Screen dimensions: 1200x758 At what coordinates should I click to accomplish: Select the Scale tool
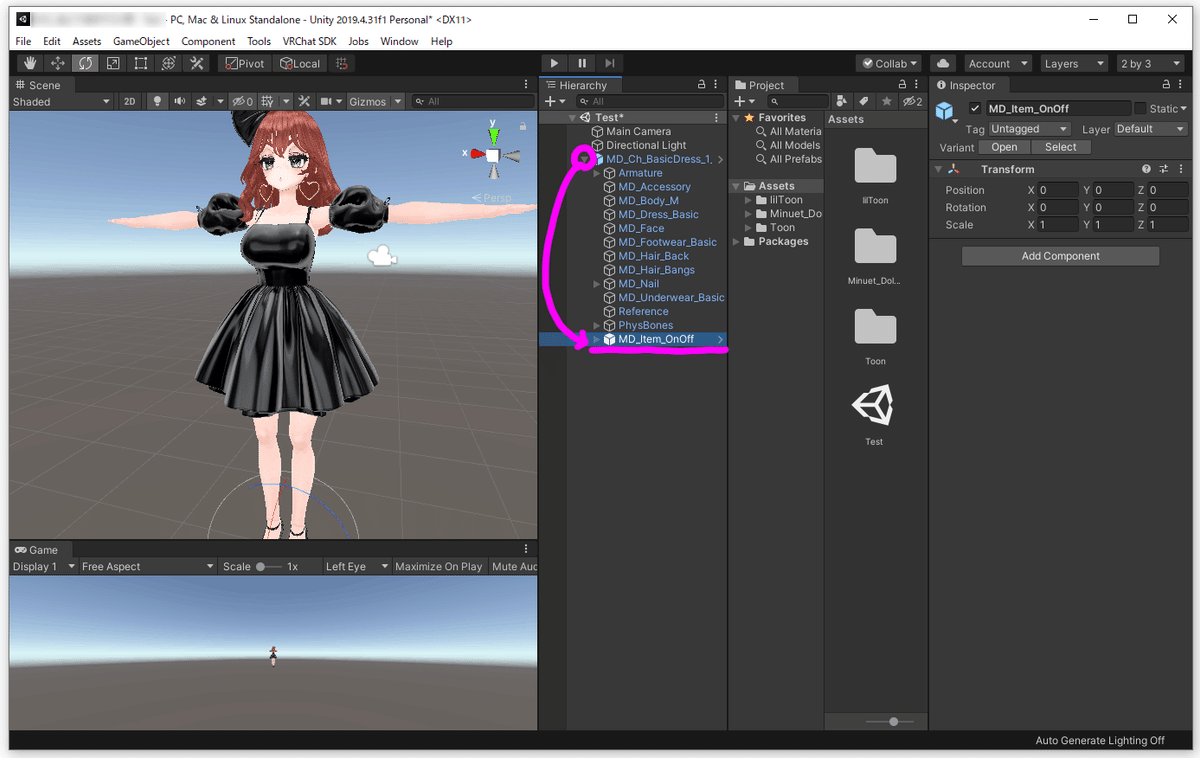tap(113, 63)
